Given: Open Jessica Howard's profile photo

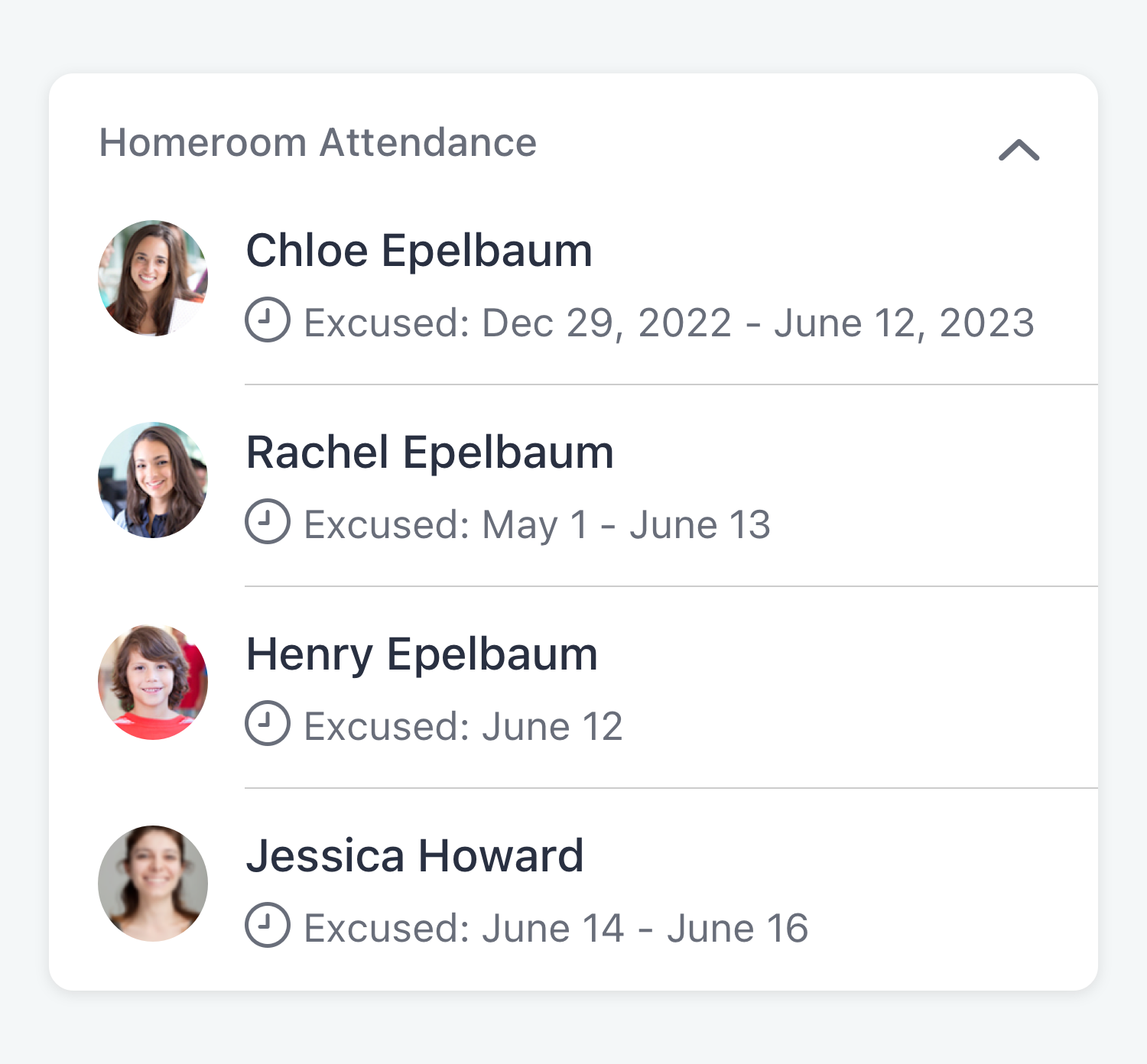Looking at the screenshot, I should coord(153,884).
